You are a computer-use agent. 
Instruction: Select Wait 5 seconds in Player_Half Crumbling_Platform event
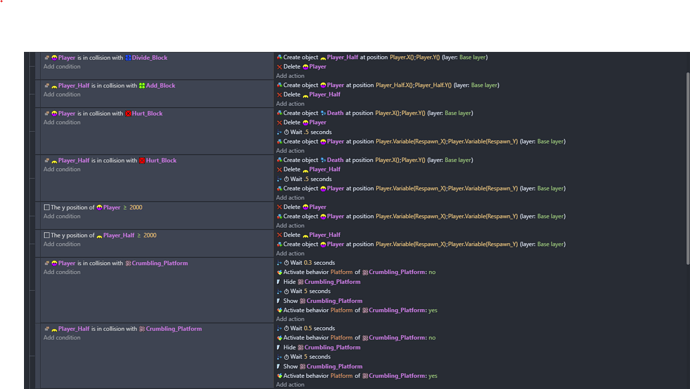304,357
